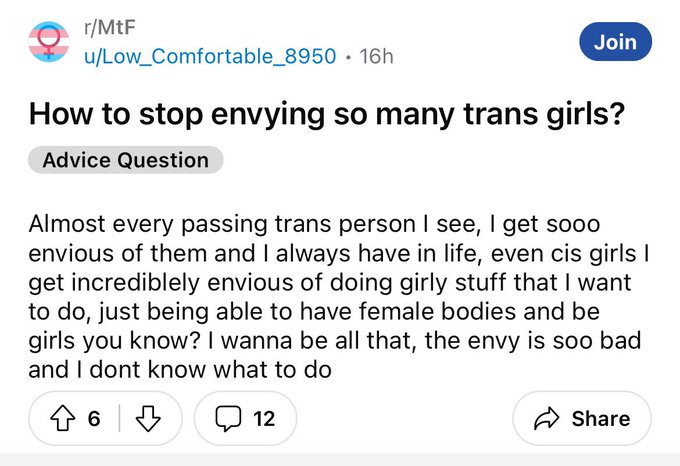This screenshot has width=680, height=466.
Task: Click the post body text paragraph
Action: pyautogui.click(x=338, y=297)
